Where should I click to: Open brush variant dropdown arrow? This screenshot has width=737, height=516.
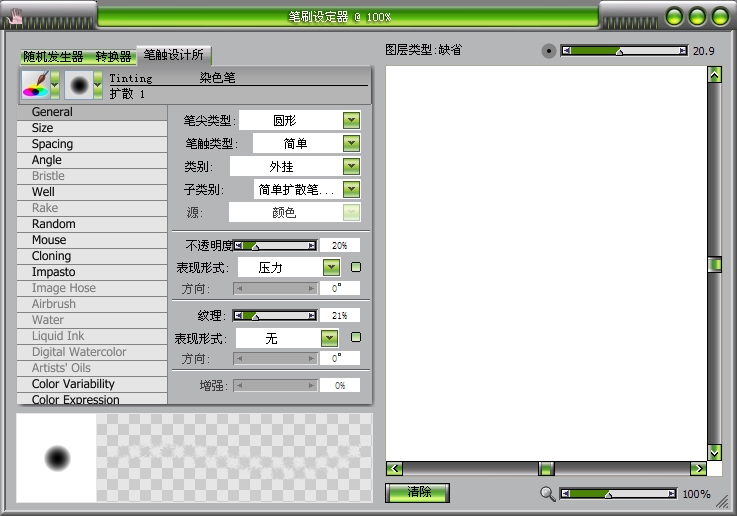pyautogui.click(x=98, y=85)
